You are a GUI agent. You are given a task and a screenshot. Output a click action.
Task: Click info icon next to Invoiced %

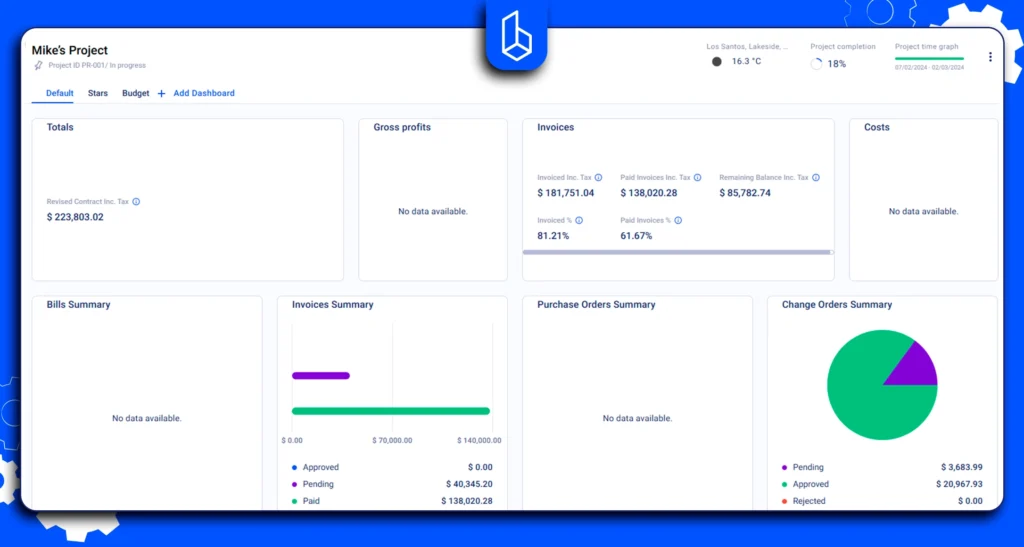coord(579,221)
